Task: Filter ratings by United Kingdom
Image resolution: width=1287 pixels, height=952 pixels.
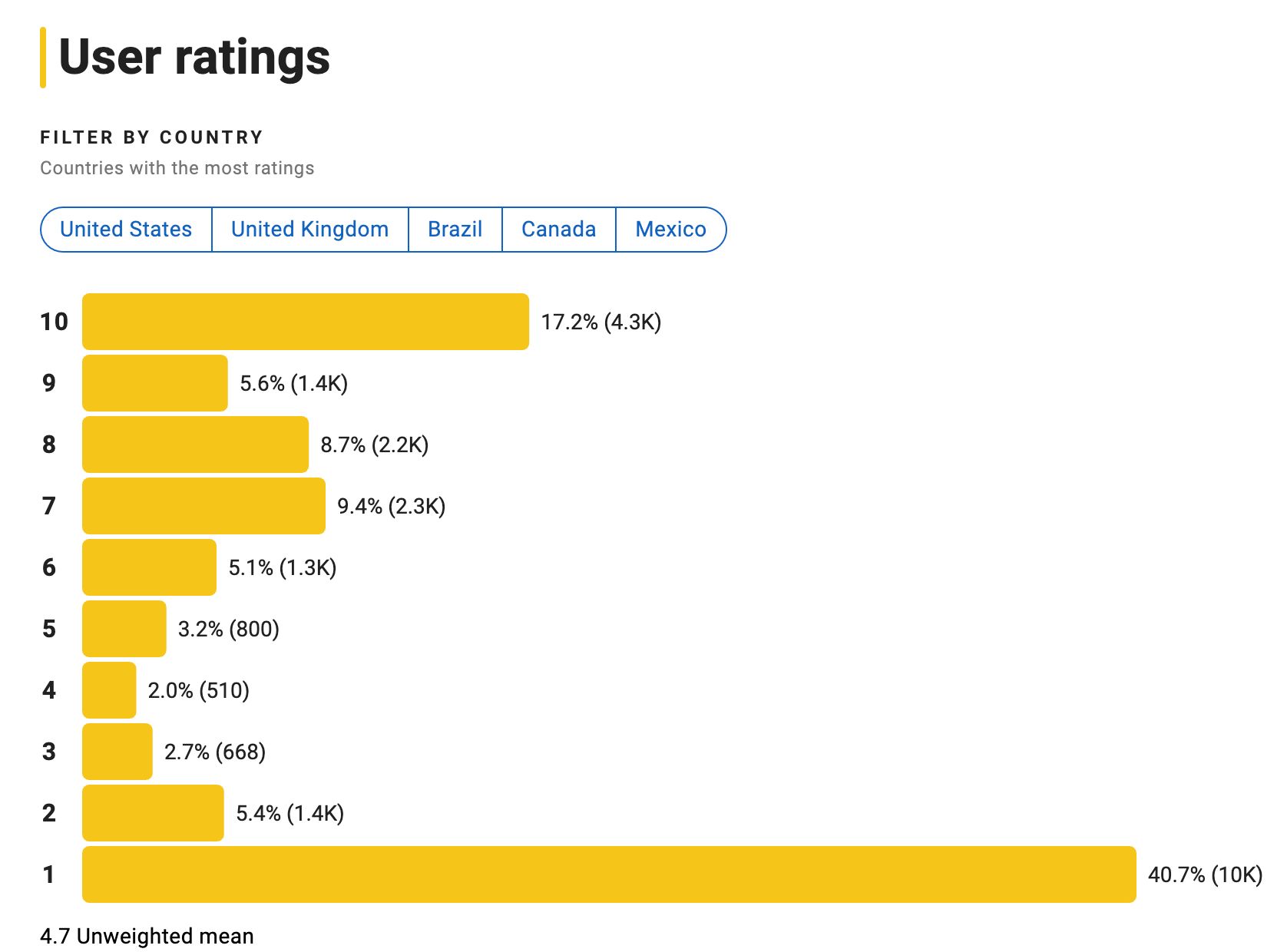Action: click(309, 230)
